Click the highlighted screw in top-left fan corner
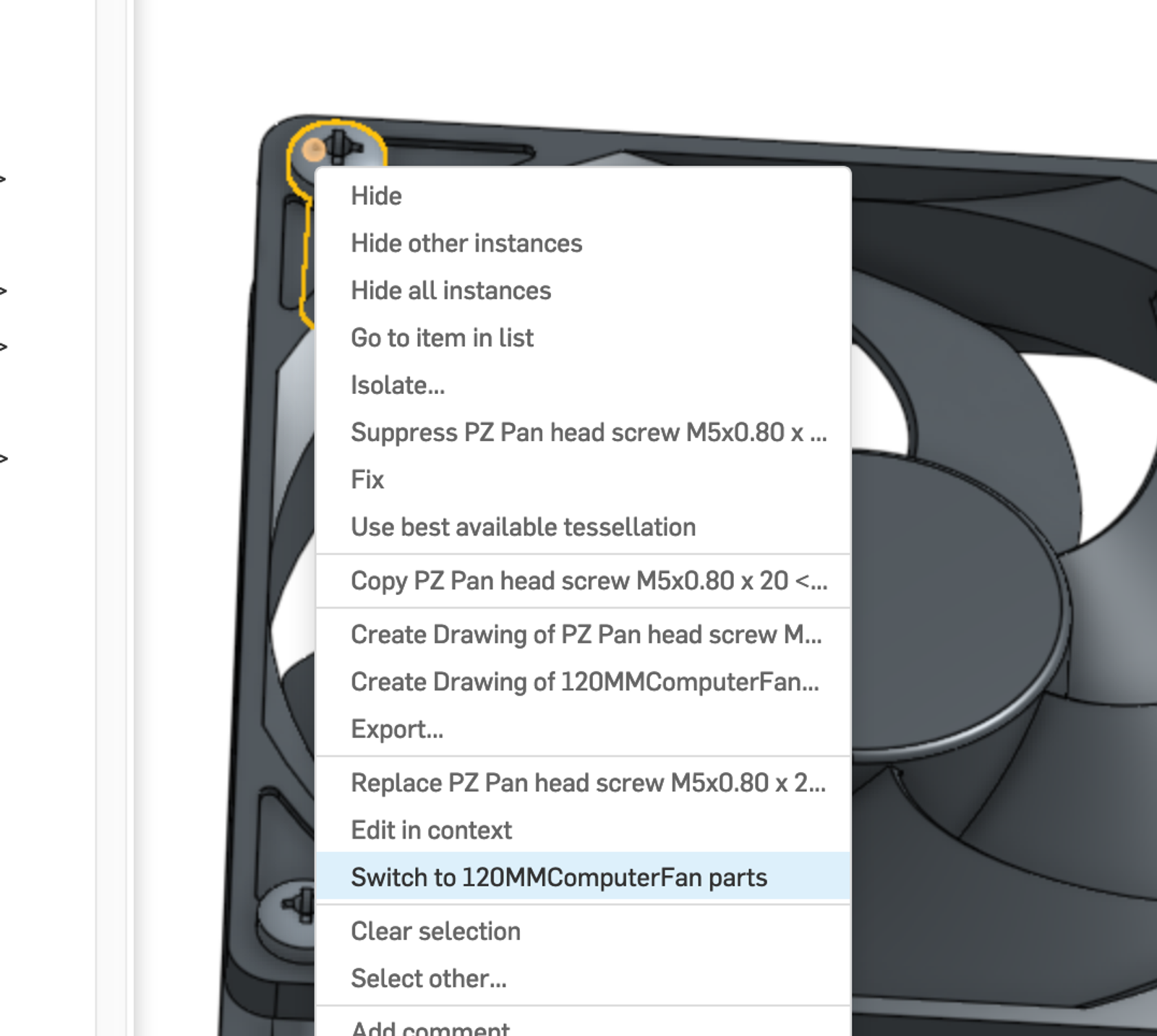Screen dimensions: 1157x1036 335,147
